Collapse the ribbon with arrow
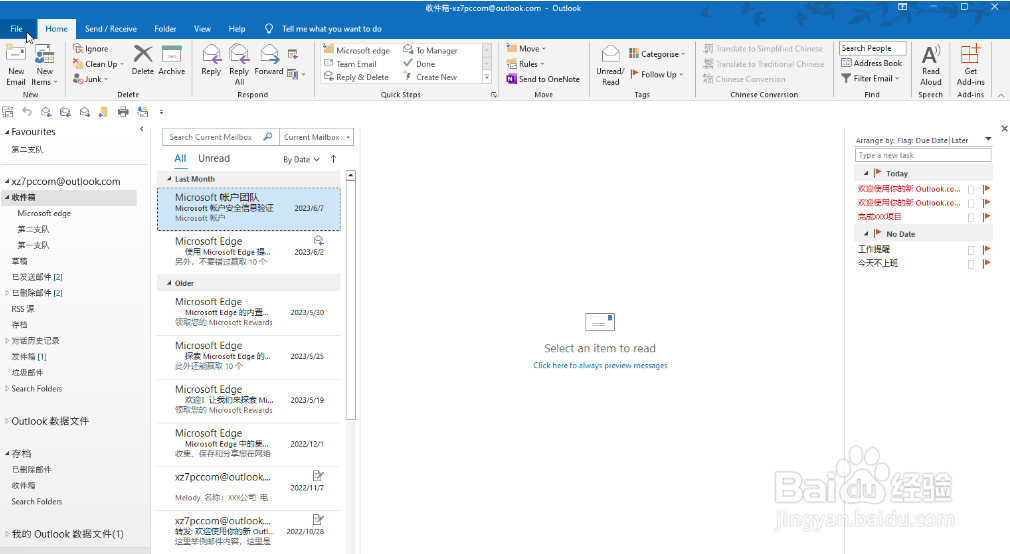 coord(1001,95)
